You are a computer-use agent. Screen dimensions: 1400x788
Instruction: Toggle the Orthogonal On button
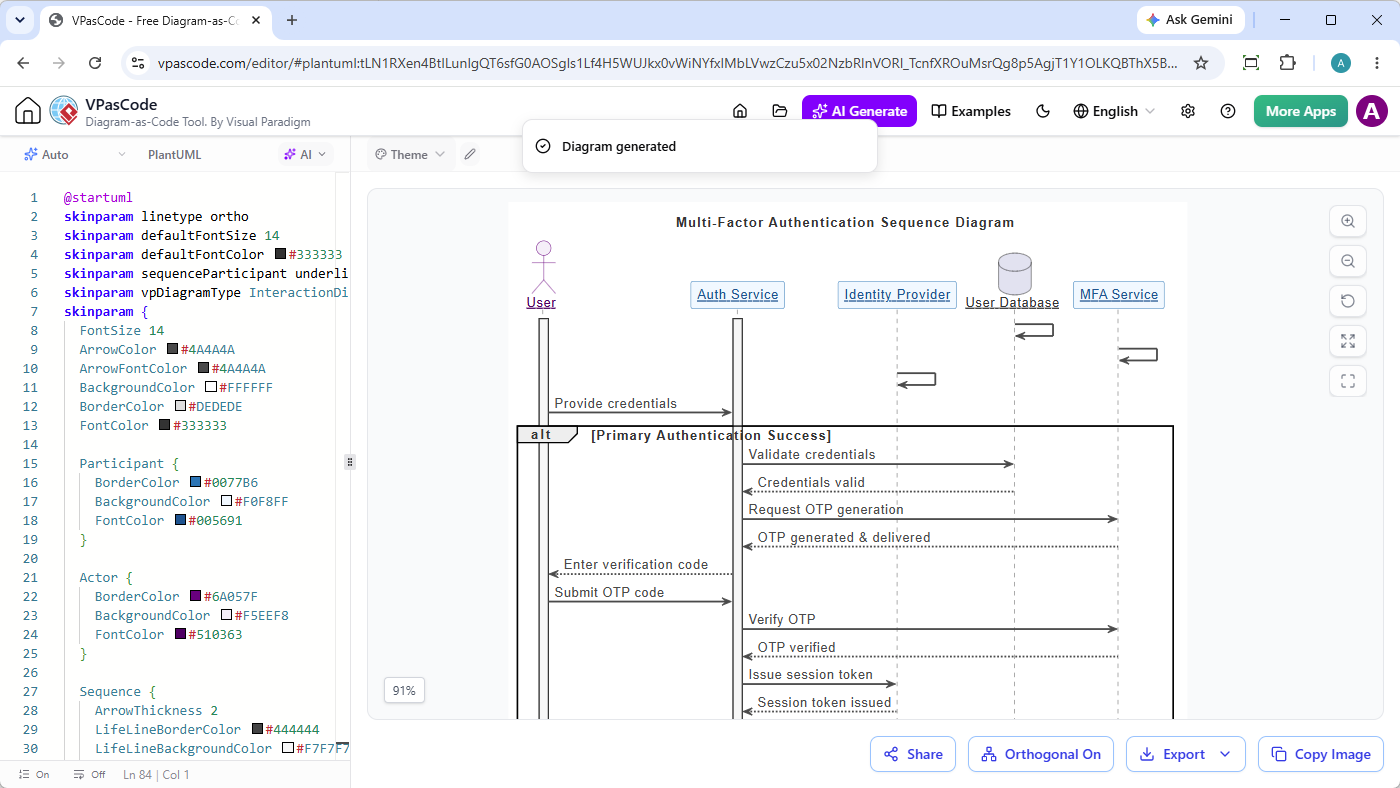(x=1041, y=754)
